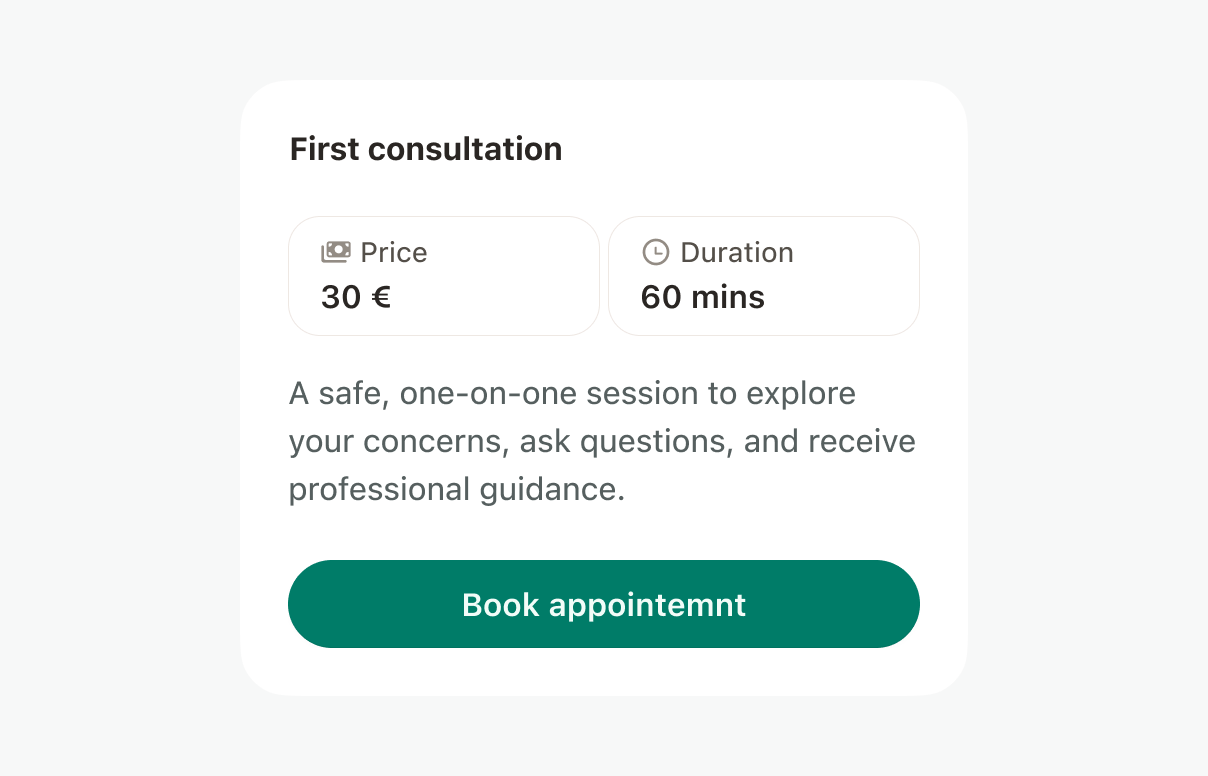This screenshot has height=776, width=1208.
Task: Click the word First in the heading
Action: click(324, 149)
